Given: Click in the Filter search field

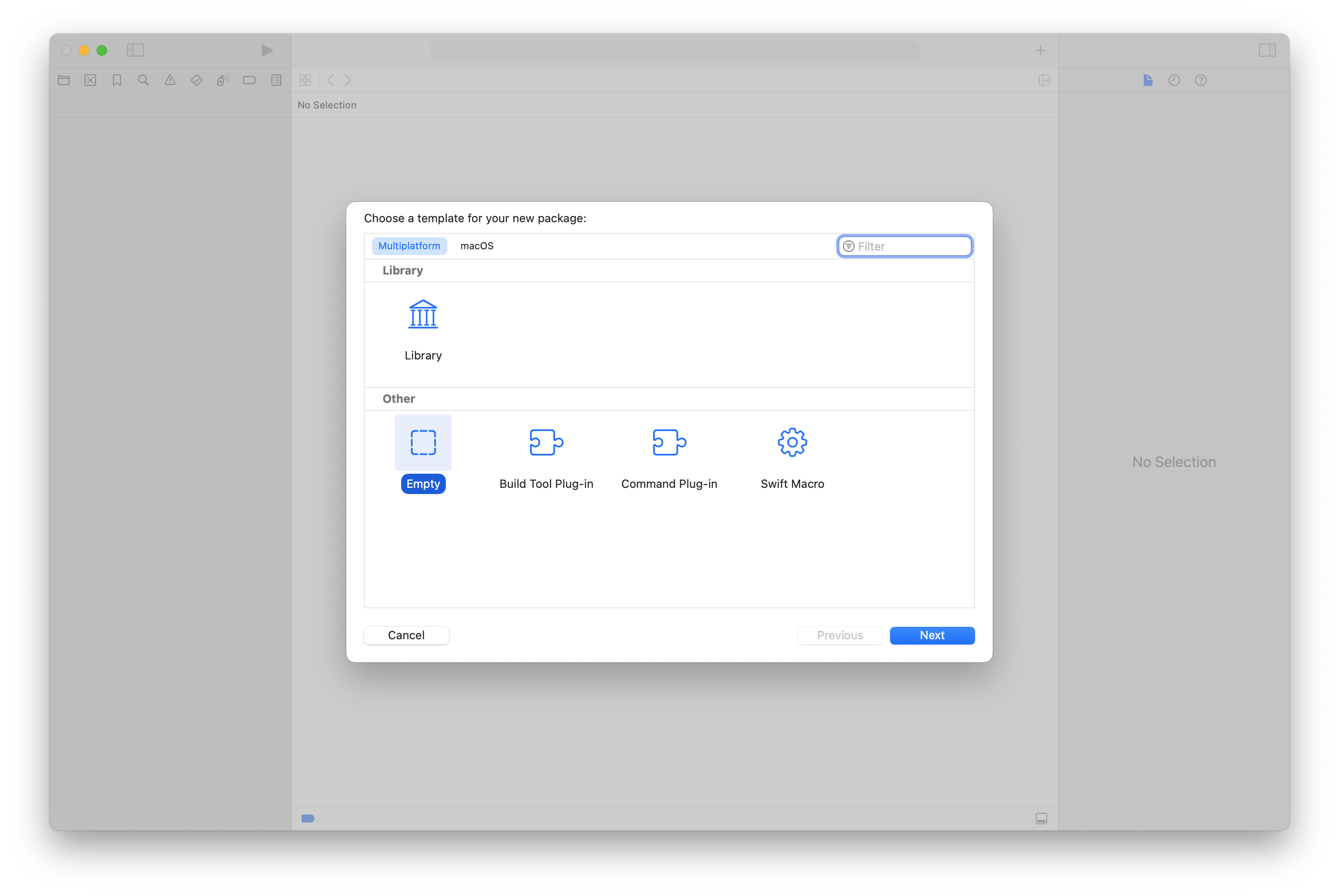Looking at the screenshot, I should [905, 246].
